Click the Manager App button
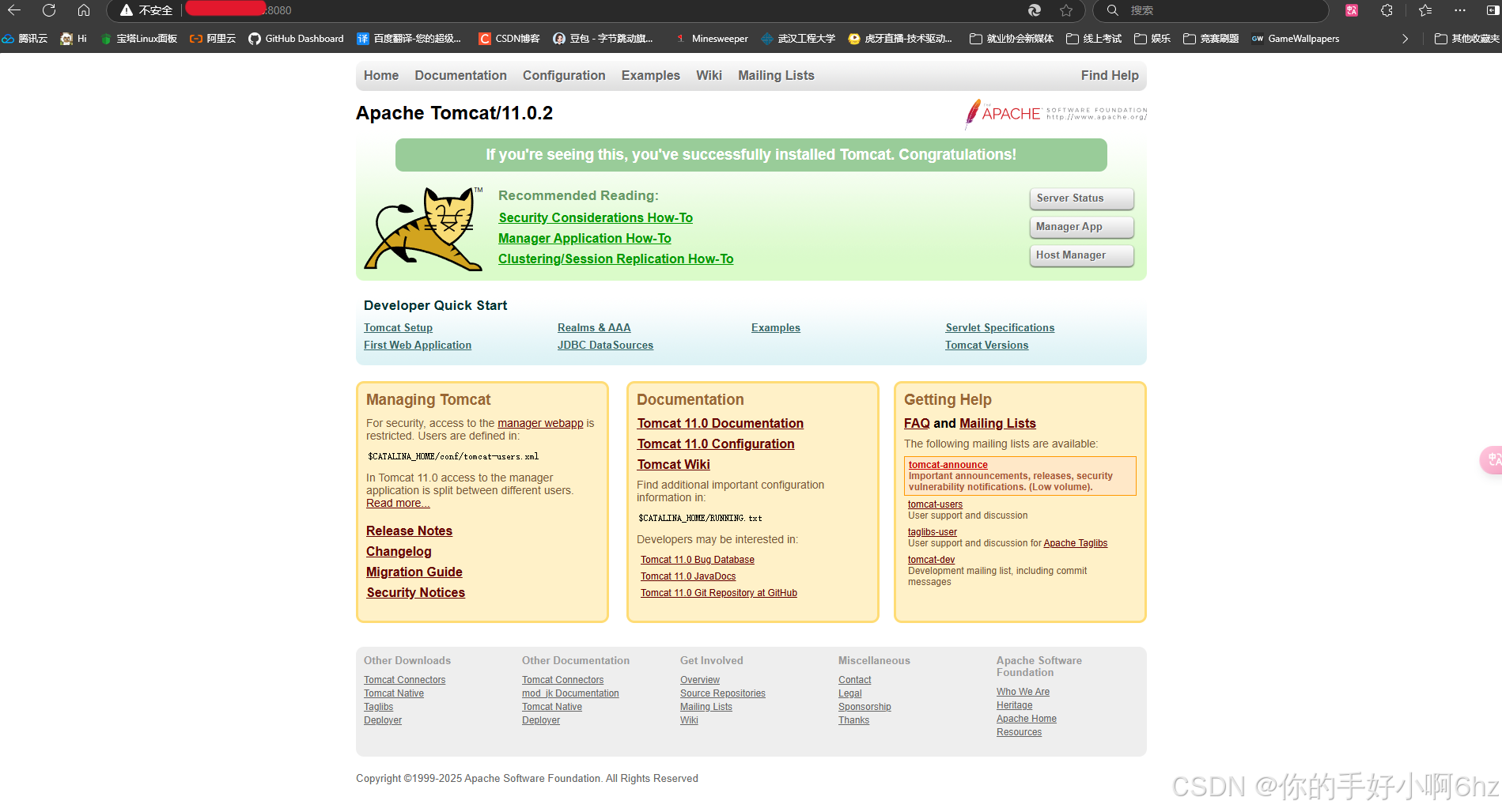This screenshot has height=812, width=1502. [x=1081, y=227]
